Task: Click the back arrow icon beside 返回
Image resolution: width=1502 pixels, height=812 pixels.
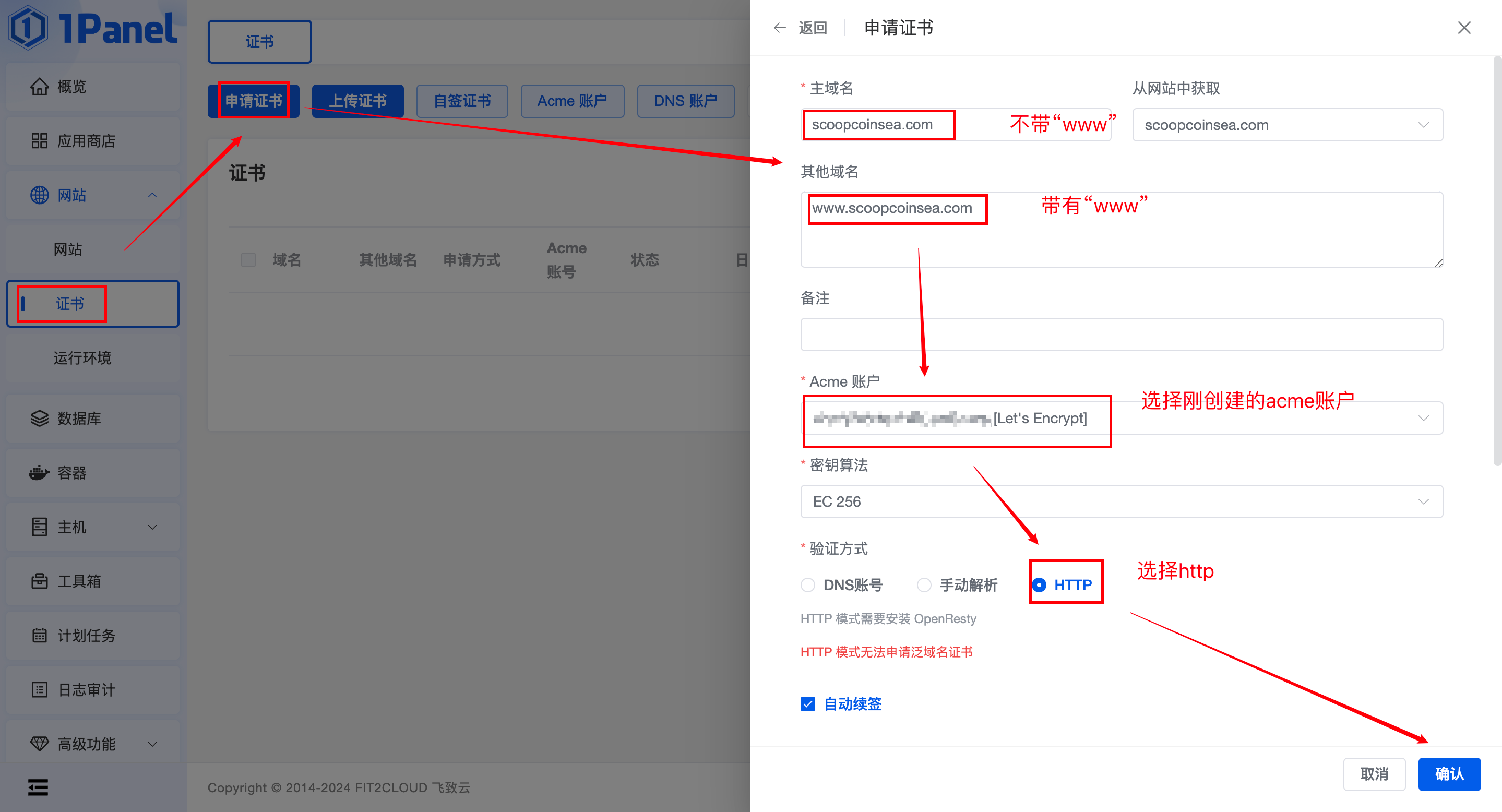Action: coord(780,28)
